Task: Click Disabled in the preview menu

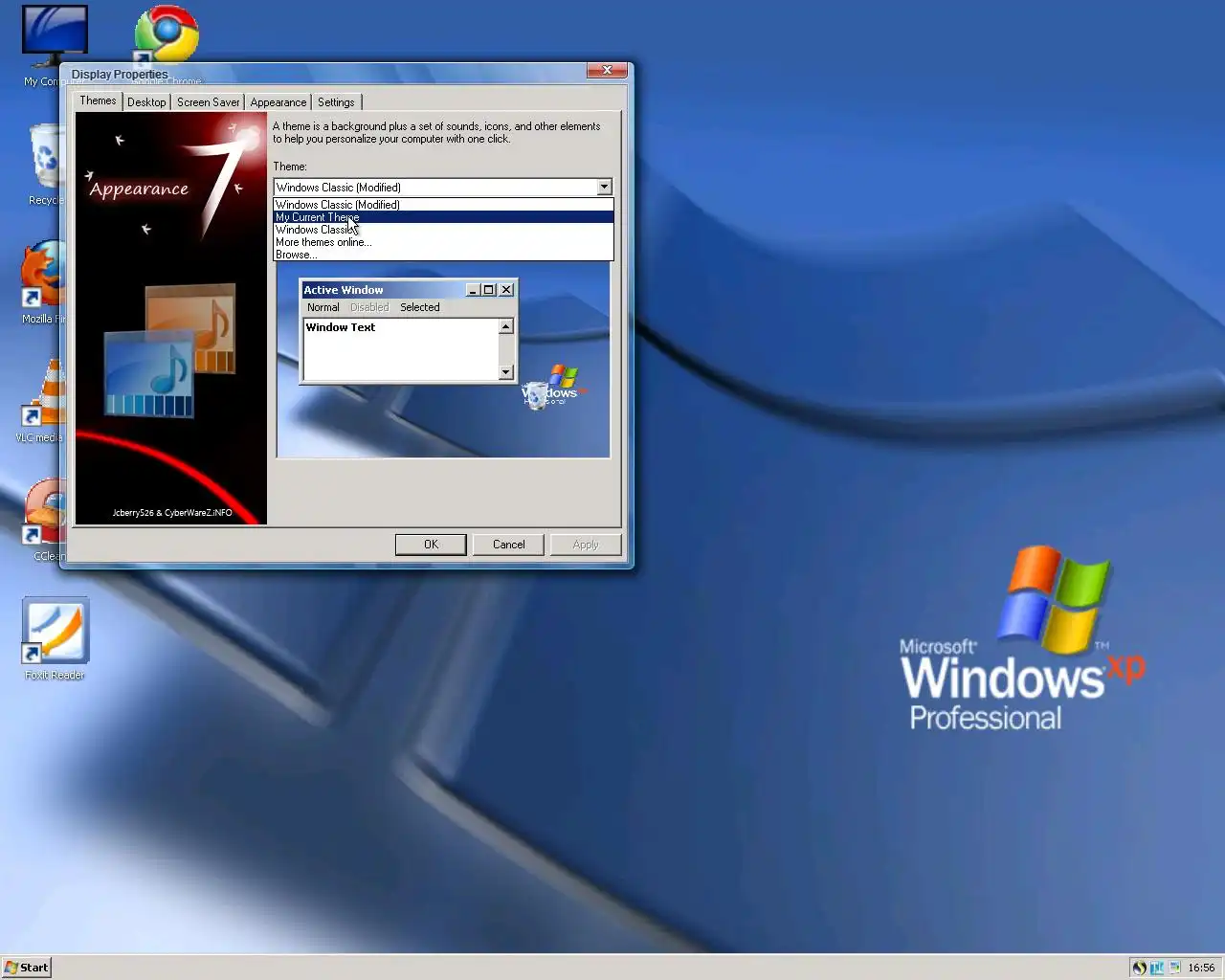Action: [369, 307]
